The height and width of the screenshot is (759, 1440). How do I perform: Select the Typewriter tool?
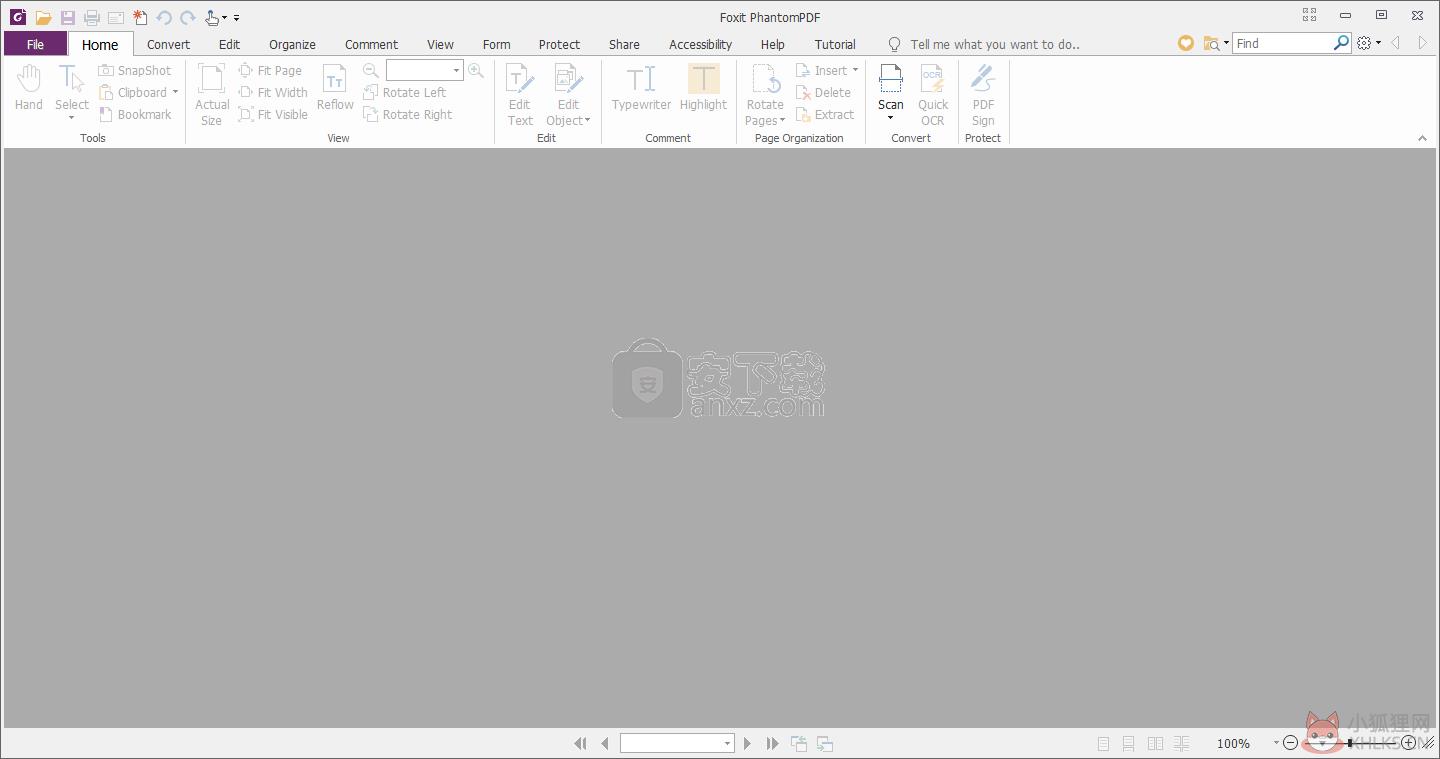coord(641,87)
